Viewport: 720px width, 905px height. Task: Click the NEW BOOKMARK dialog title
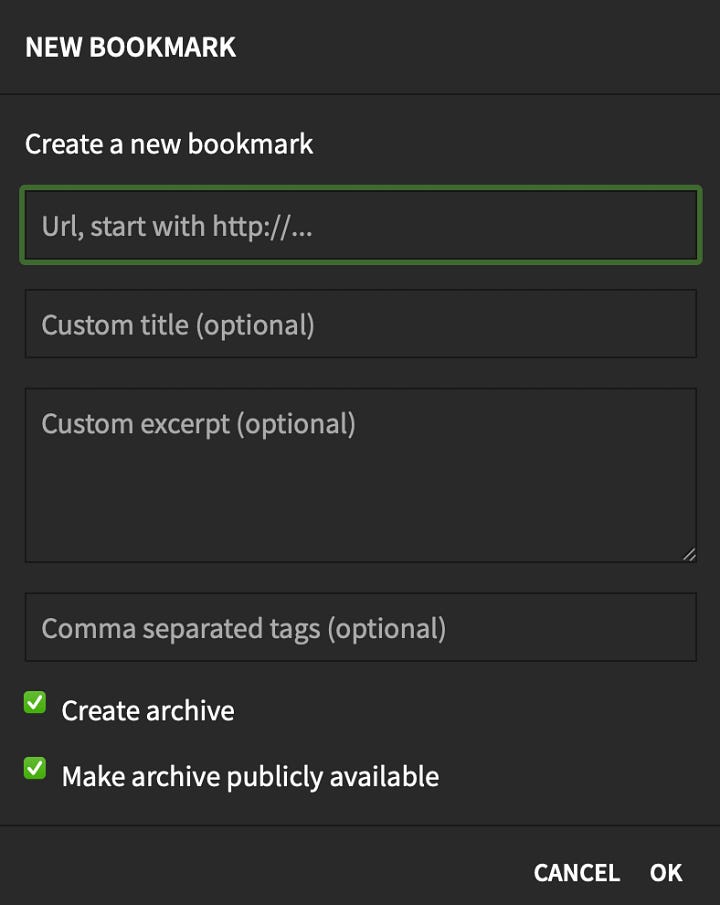(130, 47)
